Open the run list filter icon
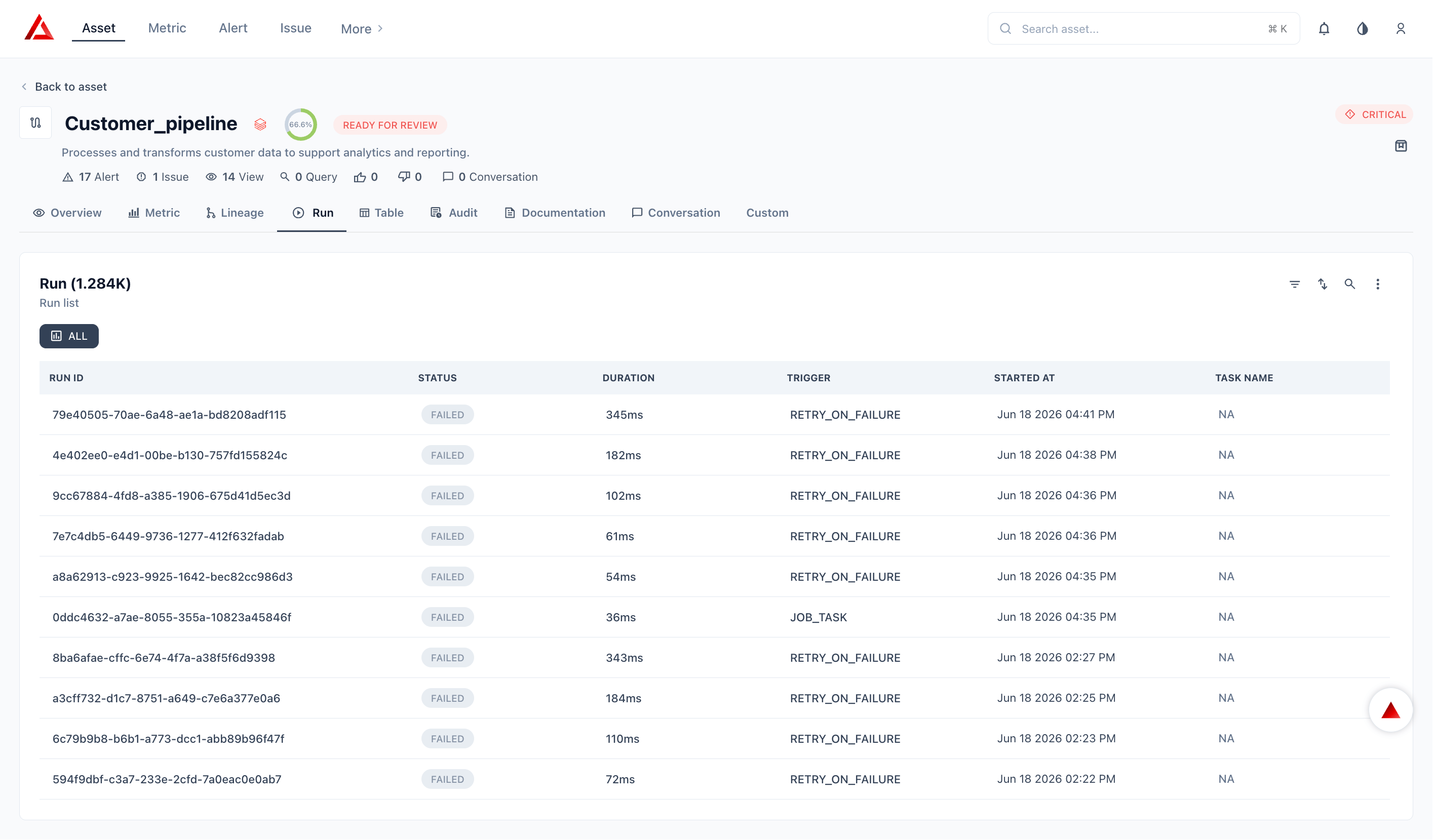Viewport: 1434px width, 840px height. click(x=1296, y=285)
